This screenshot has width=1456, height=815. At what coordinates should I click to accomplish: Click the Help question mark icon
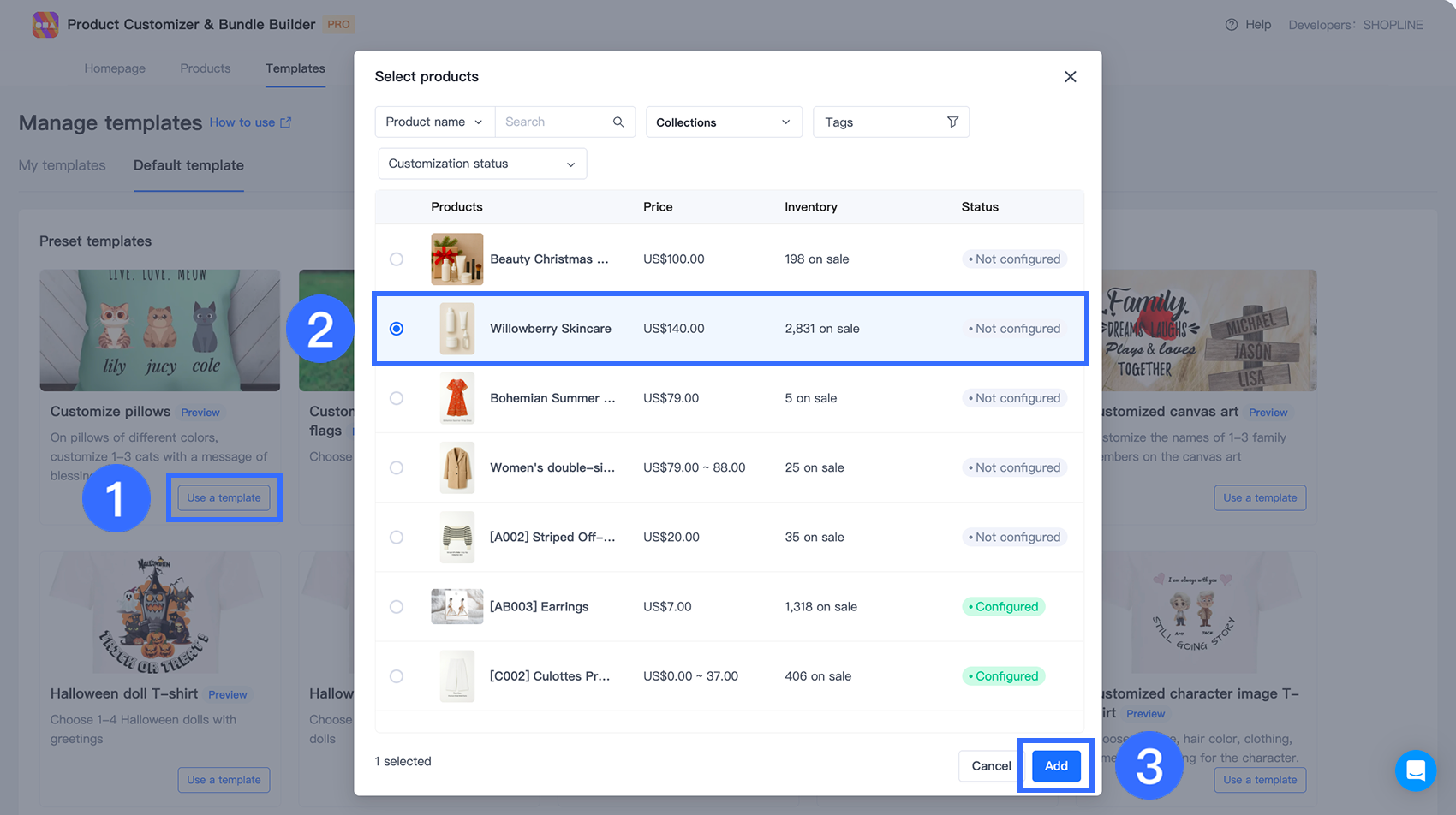click(x=1232, y=24)
